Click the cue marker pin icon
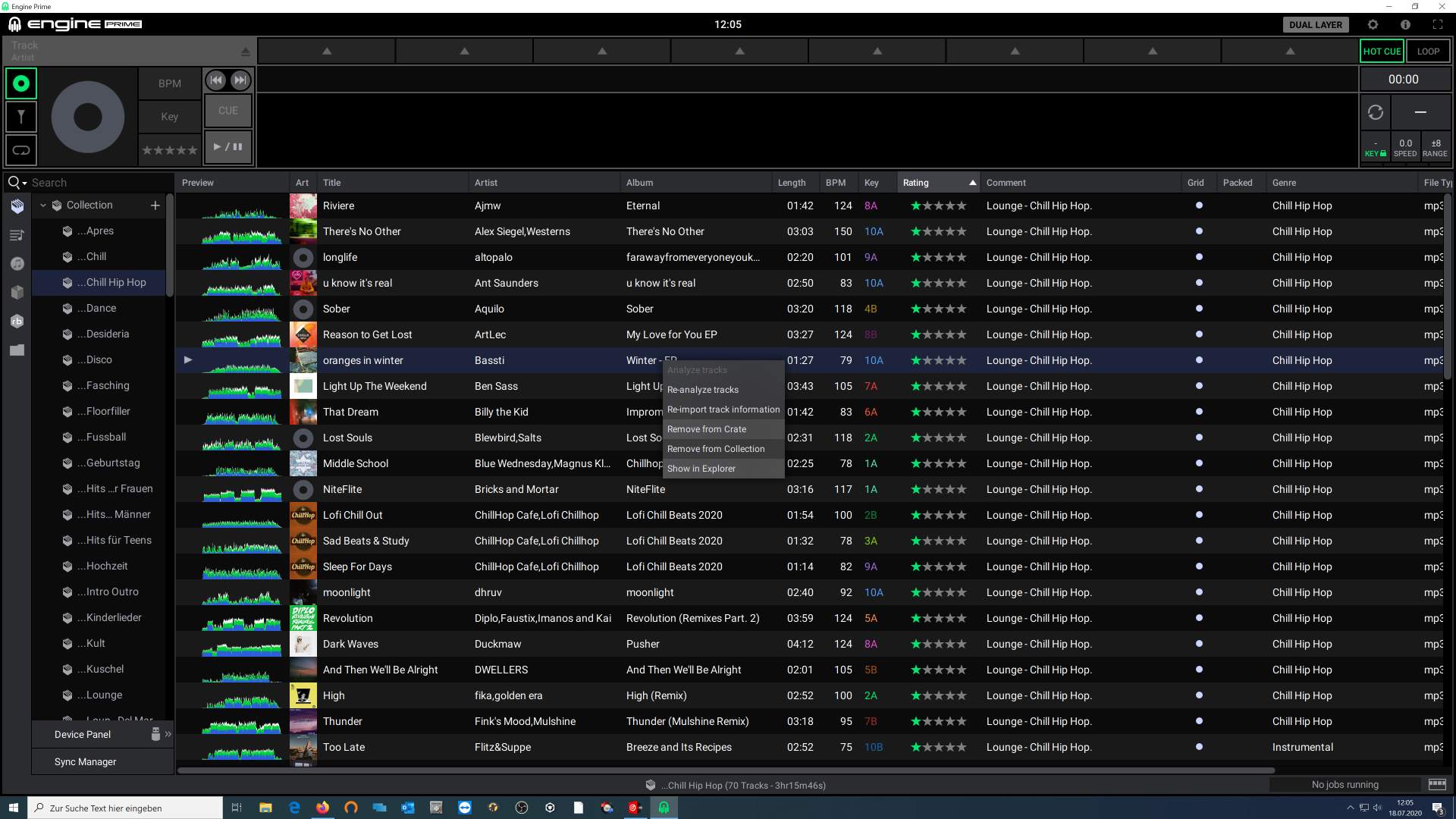This screenshot has width=1456, height=819. pos(21,117)
